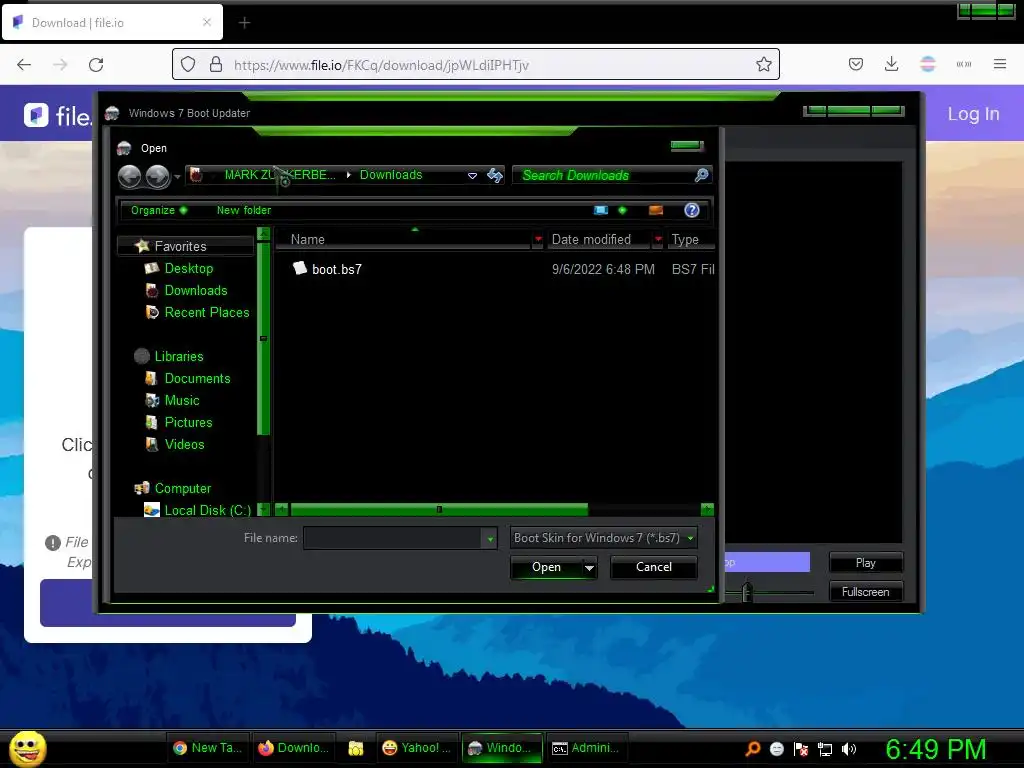Switch to Chrome New Tab taskbar item
Screen dimensions: 1024x768
click(x=207, y=748)
